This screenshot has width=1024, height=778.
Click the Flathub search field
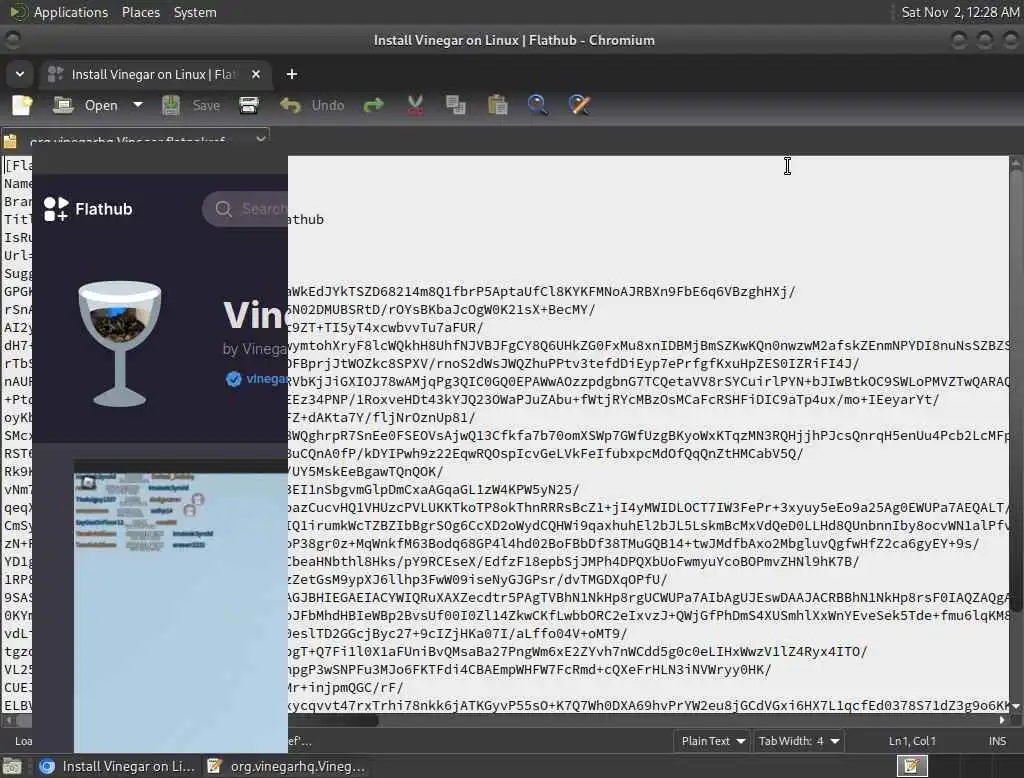(246, 209)
